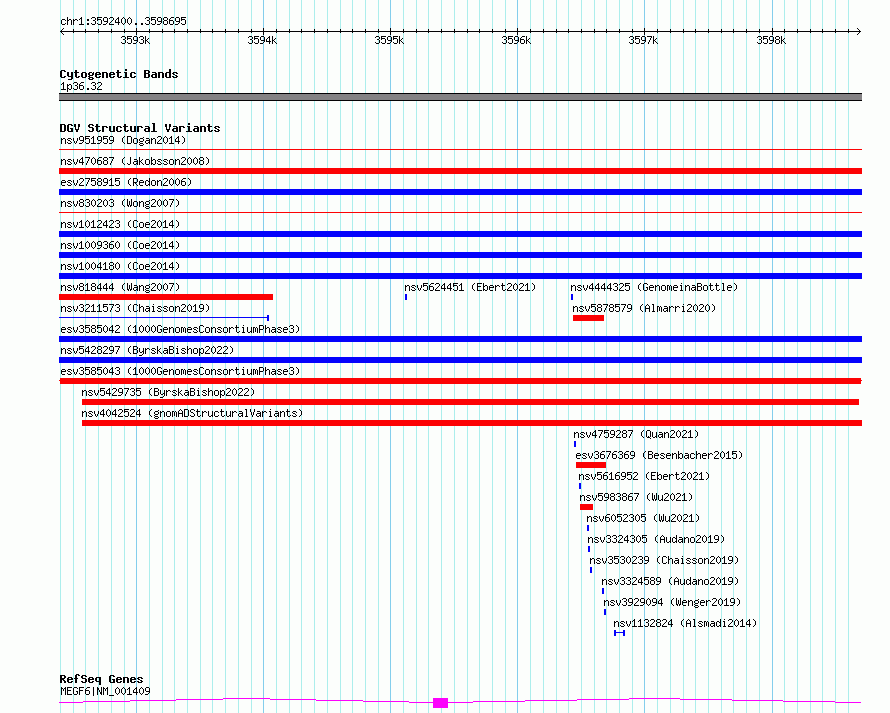Click the 1p36.32 cytogenetic band bar
The height and width of the screenshot is (713, 890).
coord(460,97)
